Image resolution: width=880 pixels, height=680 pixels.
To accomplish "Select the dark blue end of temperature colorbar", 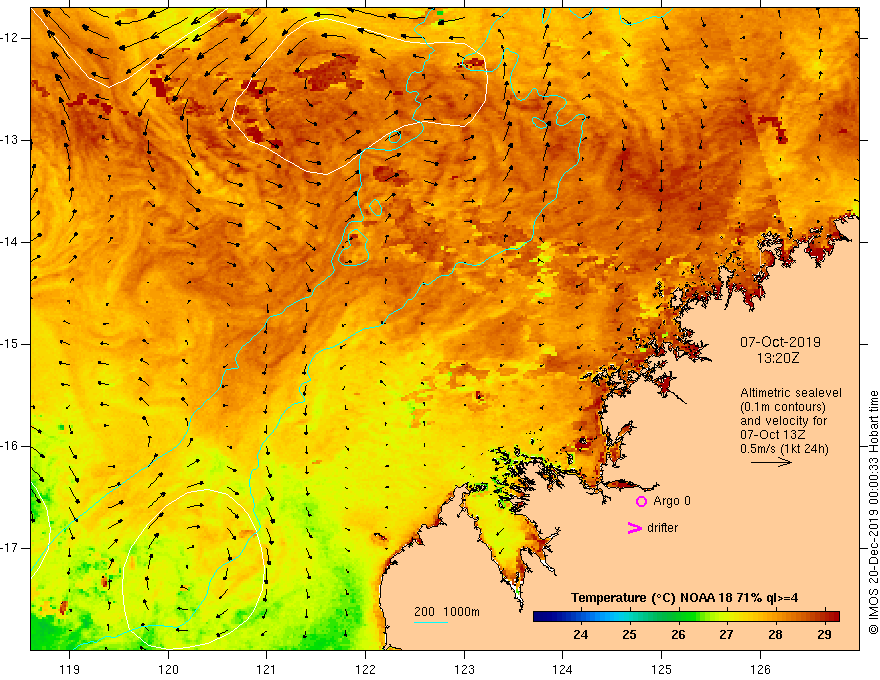I will [x=542, y=617].
